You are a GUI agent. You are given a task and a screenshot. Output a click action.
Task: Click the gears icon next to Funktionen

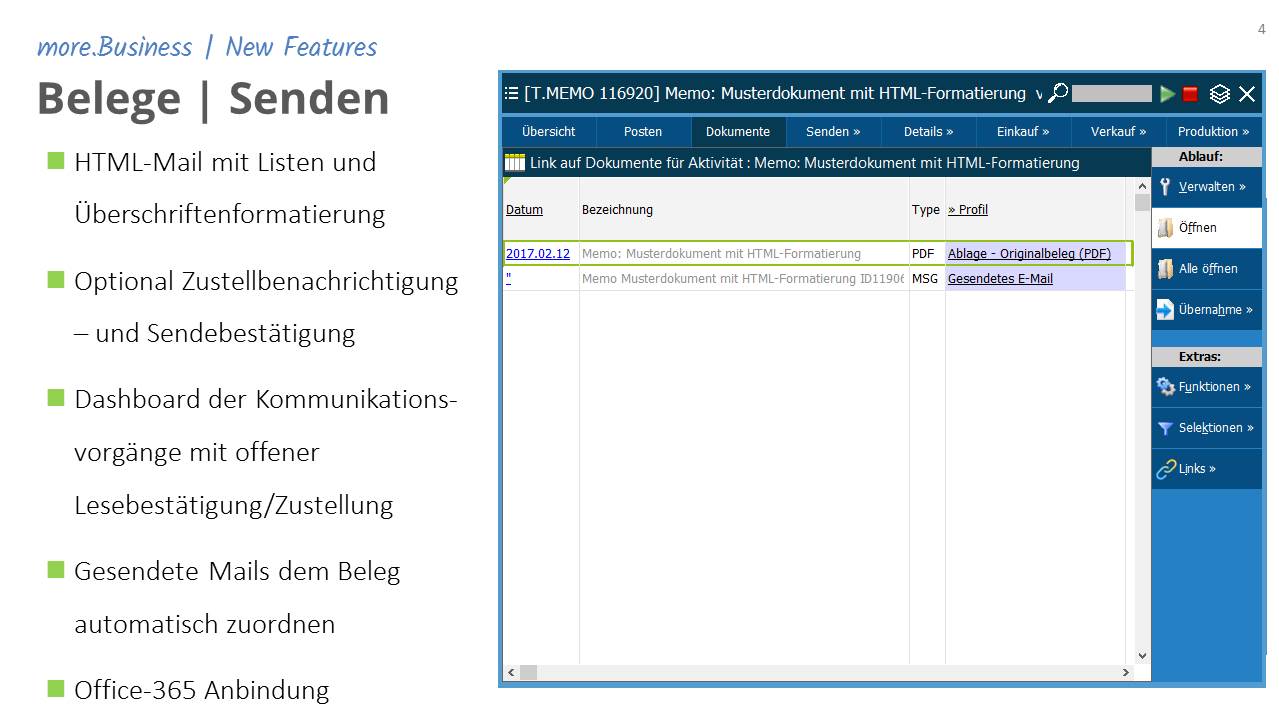pos(1165,387)
